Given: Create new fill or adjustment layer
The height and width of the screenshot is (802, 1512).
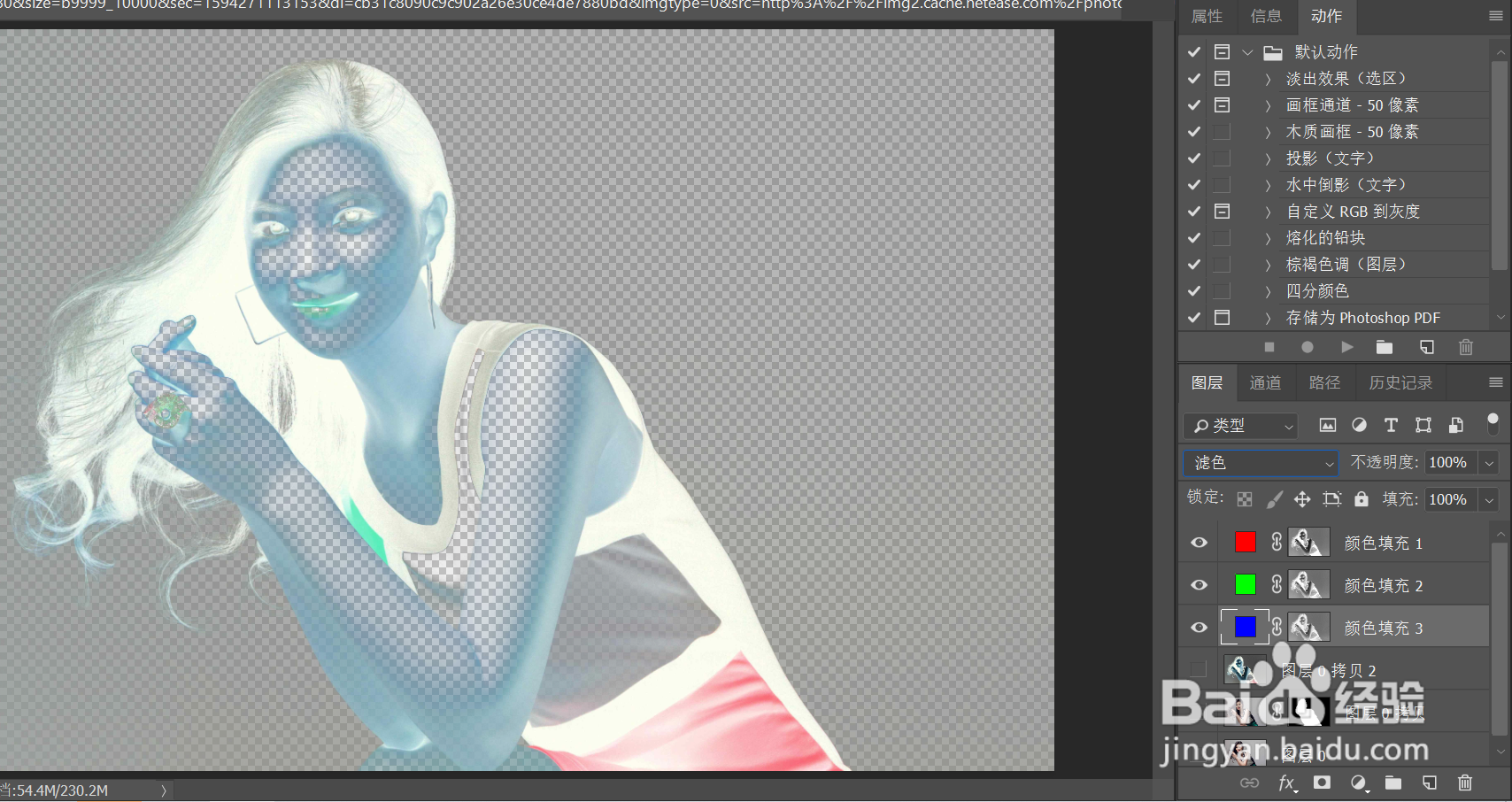Looking at the screenshot, I should 1359,783.
